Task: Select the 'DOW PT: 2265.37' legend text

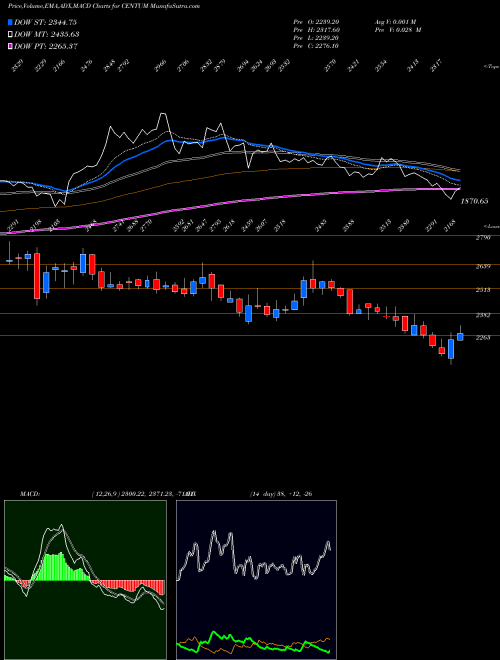Action: (45, 46)
